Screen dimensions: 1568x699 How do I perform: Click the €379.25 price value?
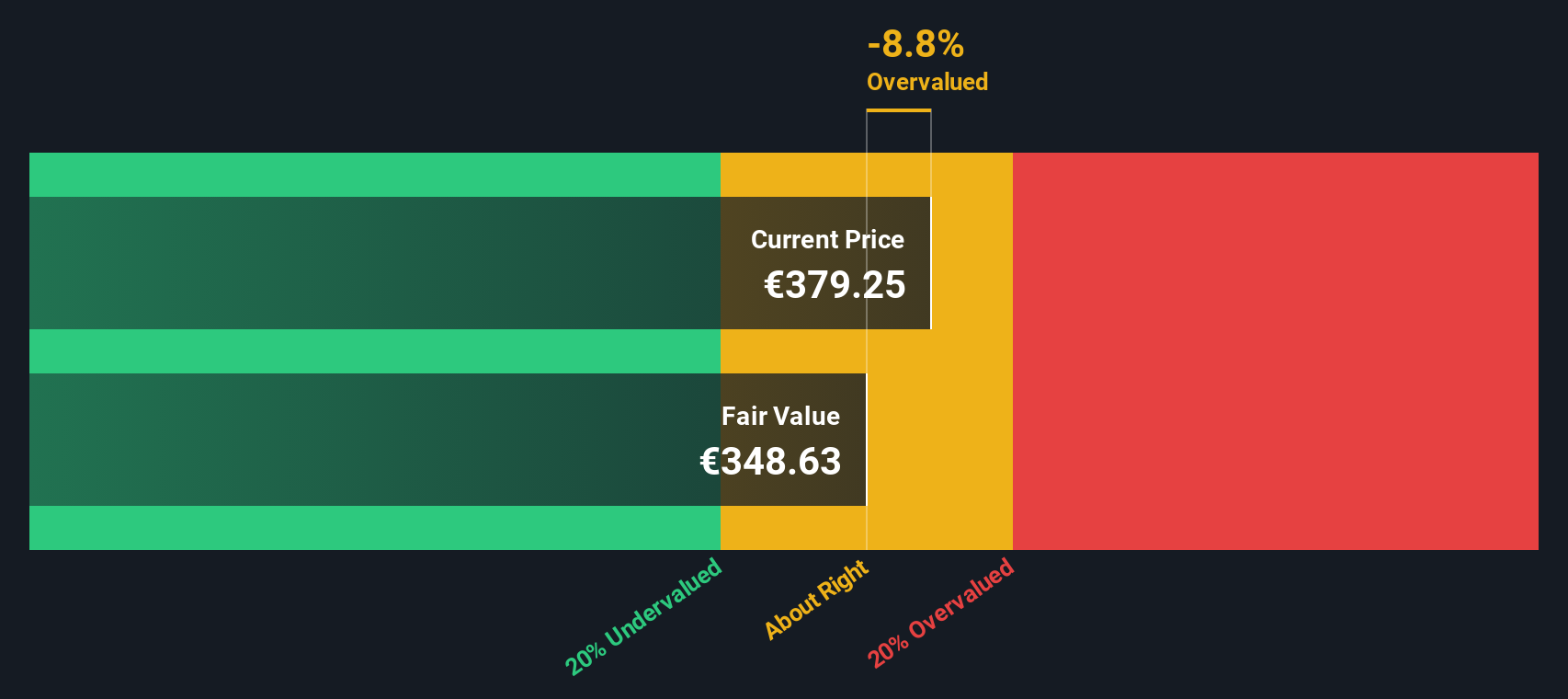(x=835, y=285)
